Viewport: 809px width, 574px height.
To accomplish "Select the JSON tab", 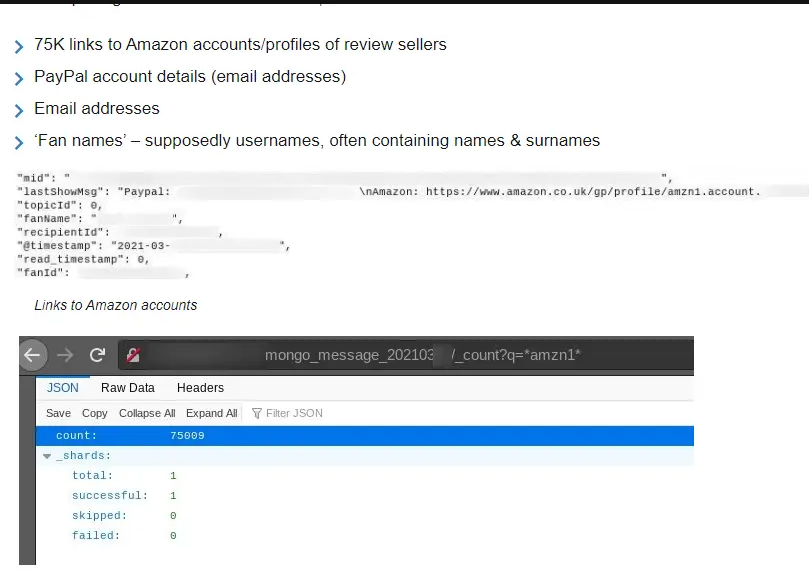I will [63, 388].
